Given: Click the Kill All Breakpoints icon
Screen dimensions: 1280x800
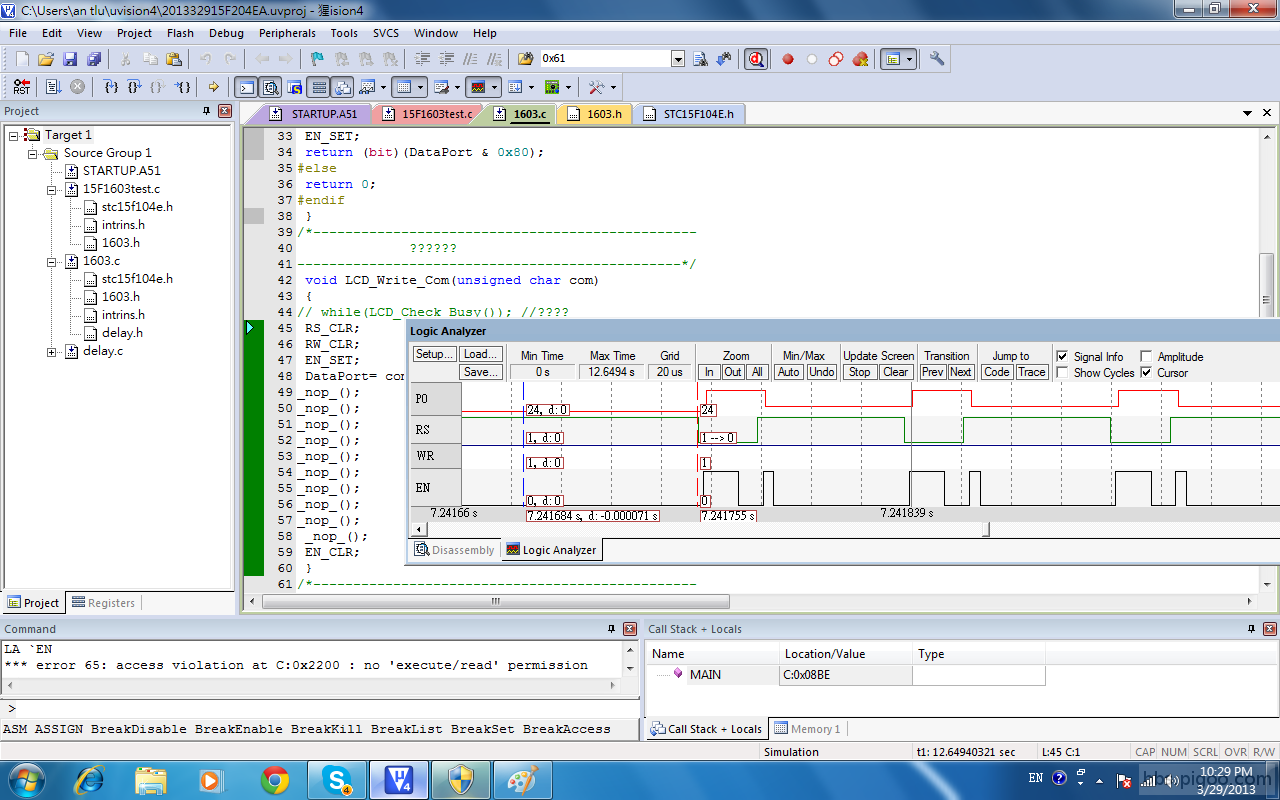Looking at the screenshot, I should 860,59.
